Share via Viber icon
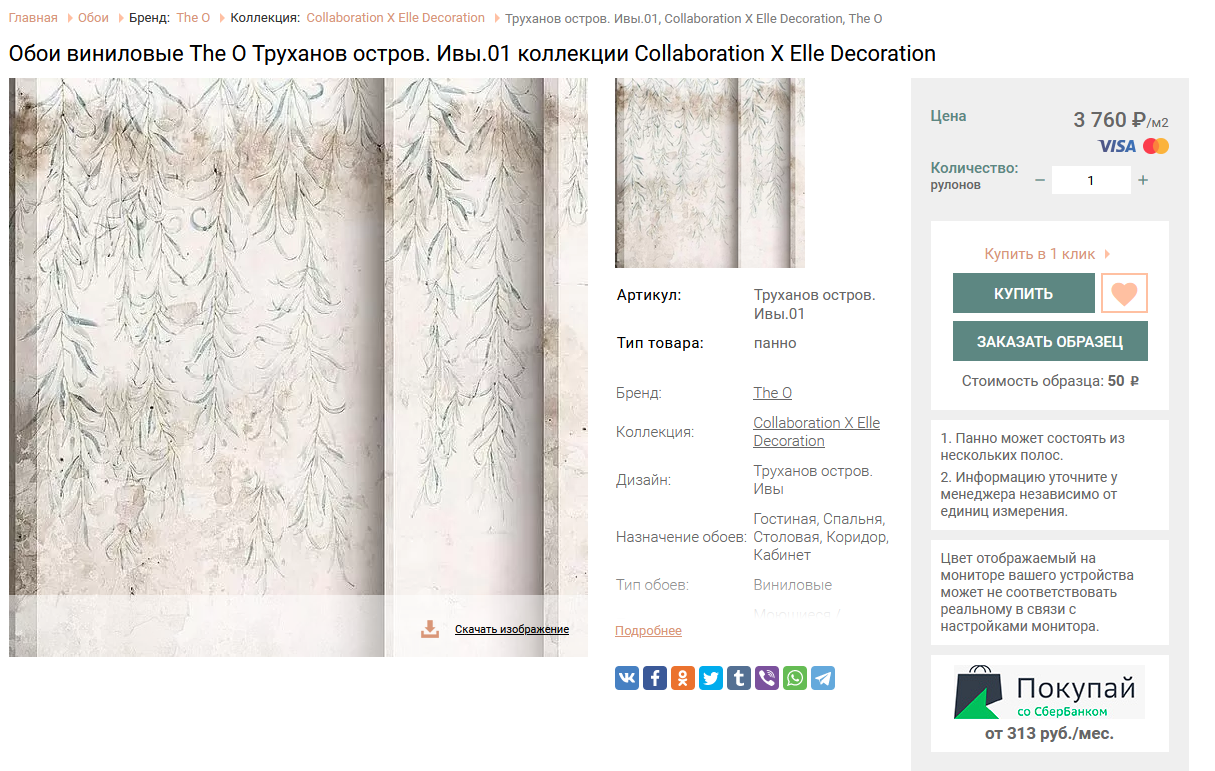The height and width of the screenshot is (771, 1215). (767, 678)
